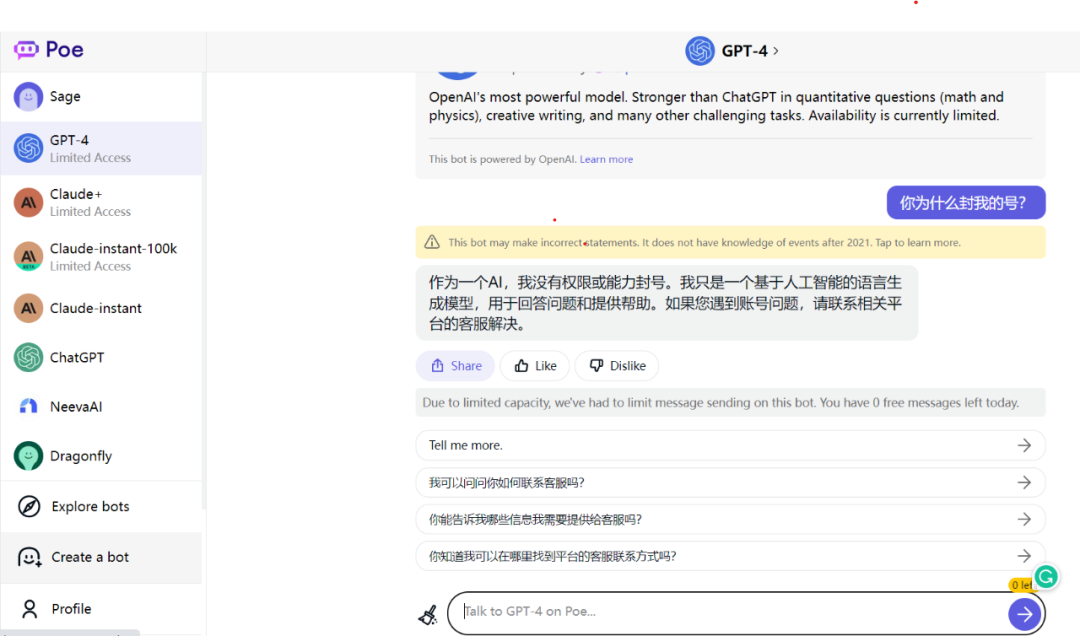Screen dimensions: 1080x636
Task: Select the NeevaAI bot icon
Action: pos(28,406)
